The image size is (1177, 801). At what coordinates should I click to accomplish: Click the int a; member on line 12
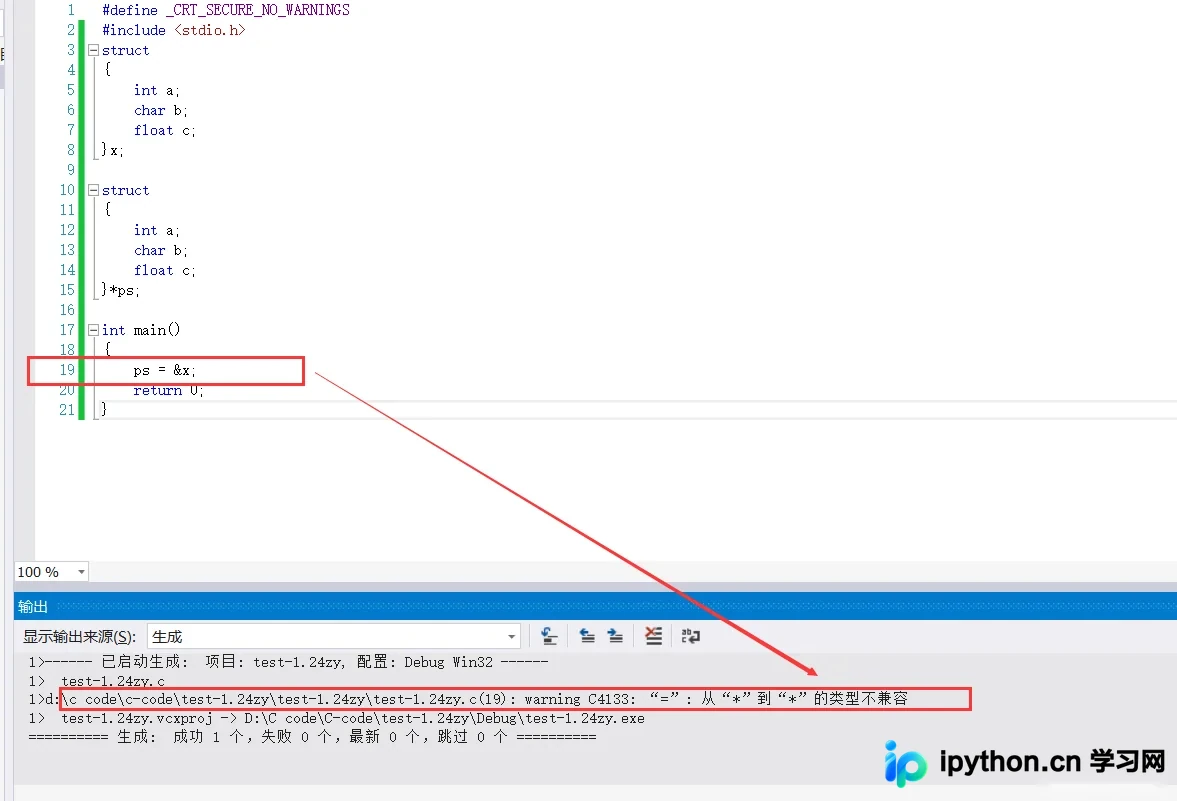tap(157, 230)
